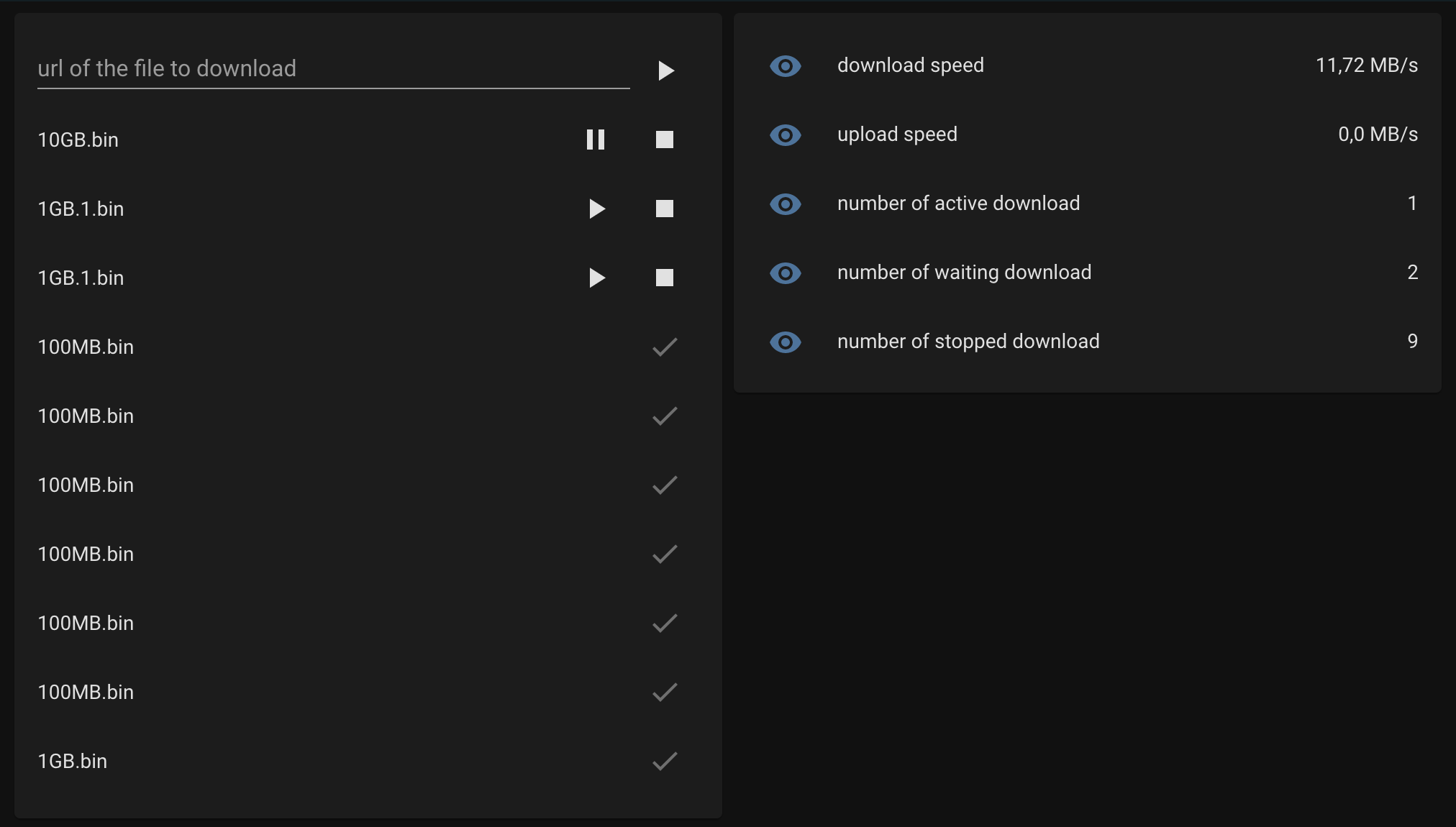Click the checkmark on the first 100MB.bin

(665, 347)
